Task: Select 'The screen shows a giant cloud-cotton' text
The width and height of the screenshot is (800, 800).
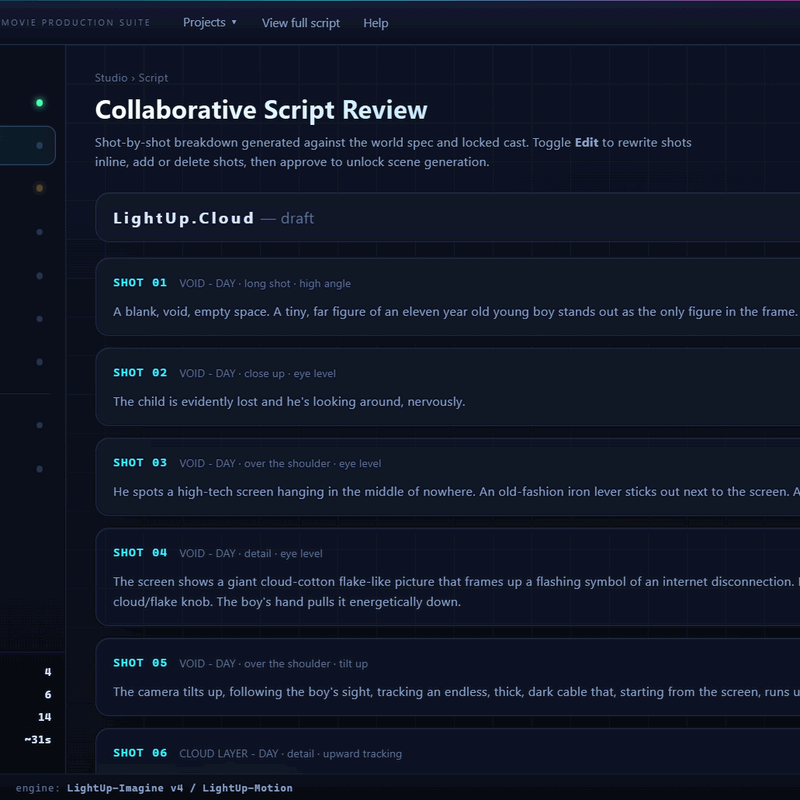Action: [456, 591]
